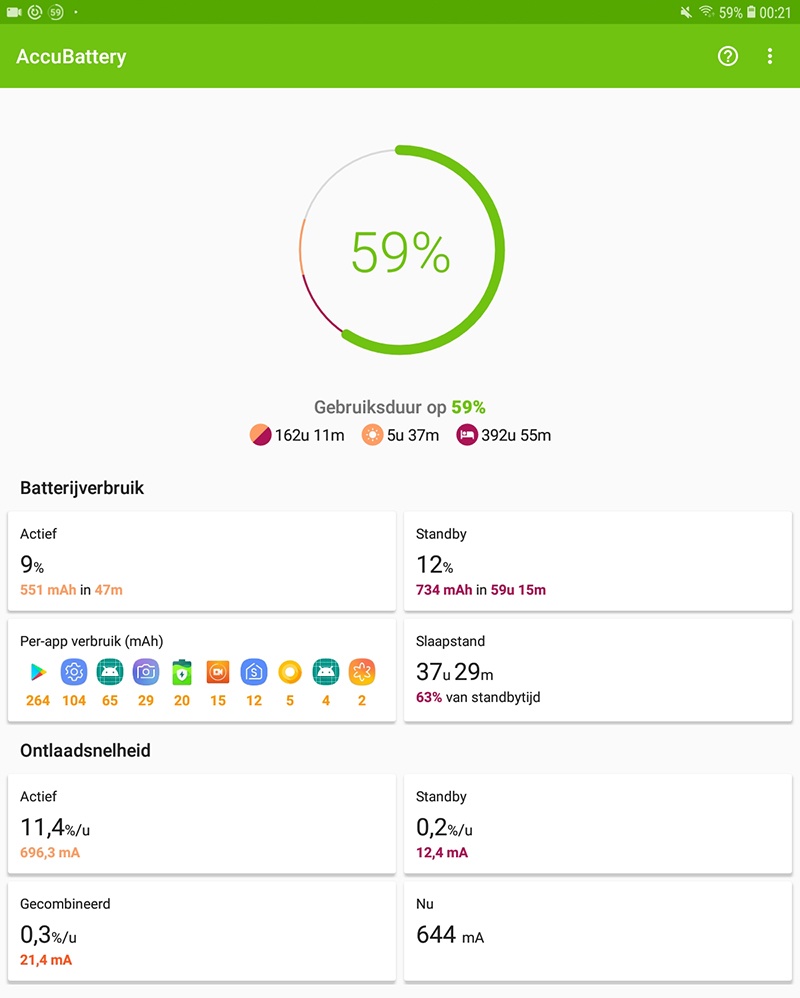
Task: Tap the Android icon showing 65 mAh
Action: (x=110, y=672)
